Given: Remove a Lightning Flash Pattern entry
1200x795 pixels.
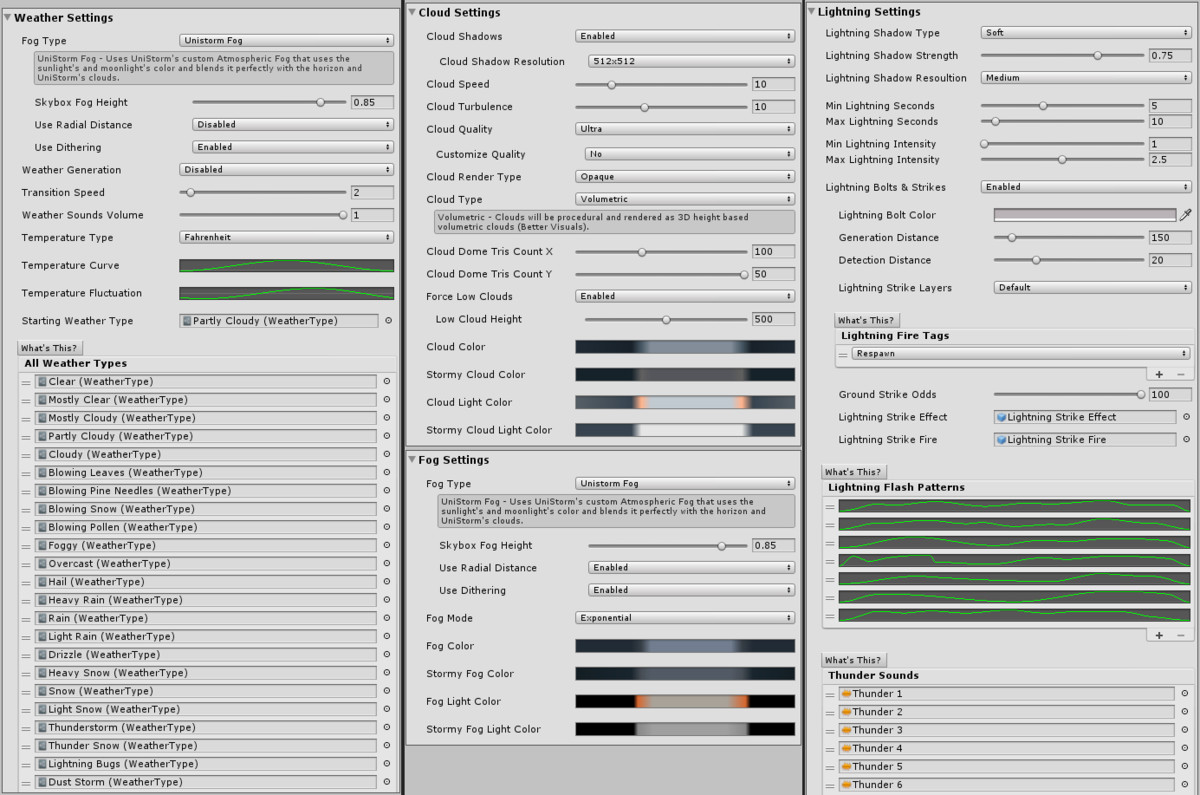Looking at the screenshot, I should coord(1180,635).
